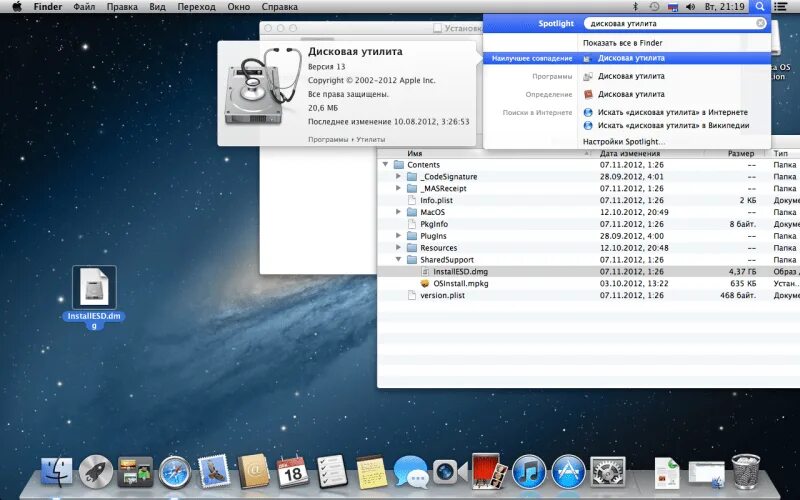800x500 pixels.
Task: Choose Дисковая утилита under Программы
Action: pos(631,76)
